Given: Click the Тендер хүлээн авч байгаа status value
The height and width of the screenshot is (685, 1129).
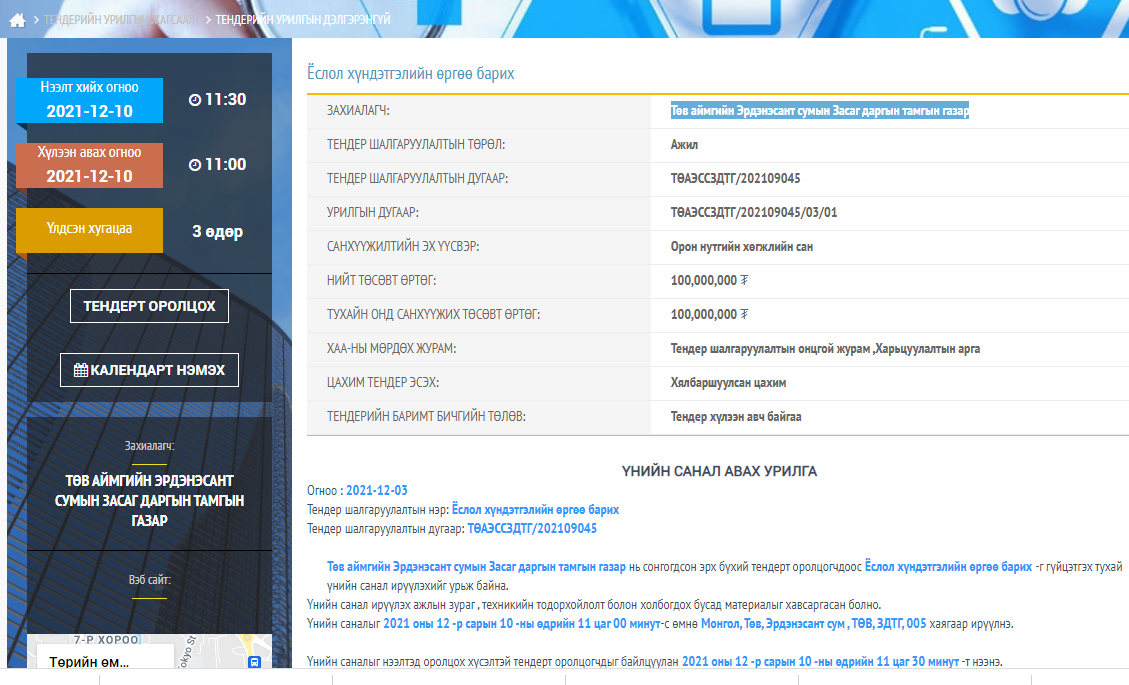Looking at the screenshot, I should click(735, 417).
